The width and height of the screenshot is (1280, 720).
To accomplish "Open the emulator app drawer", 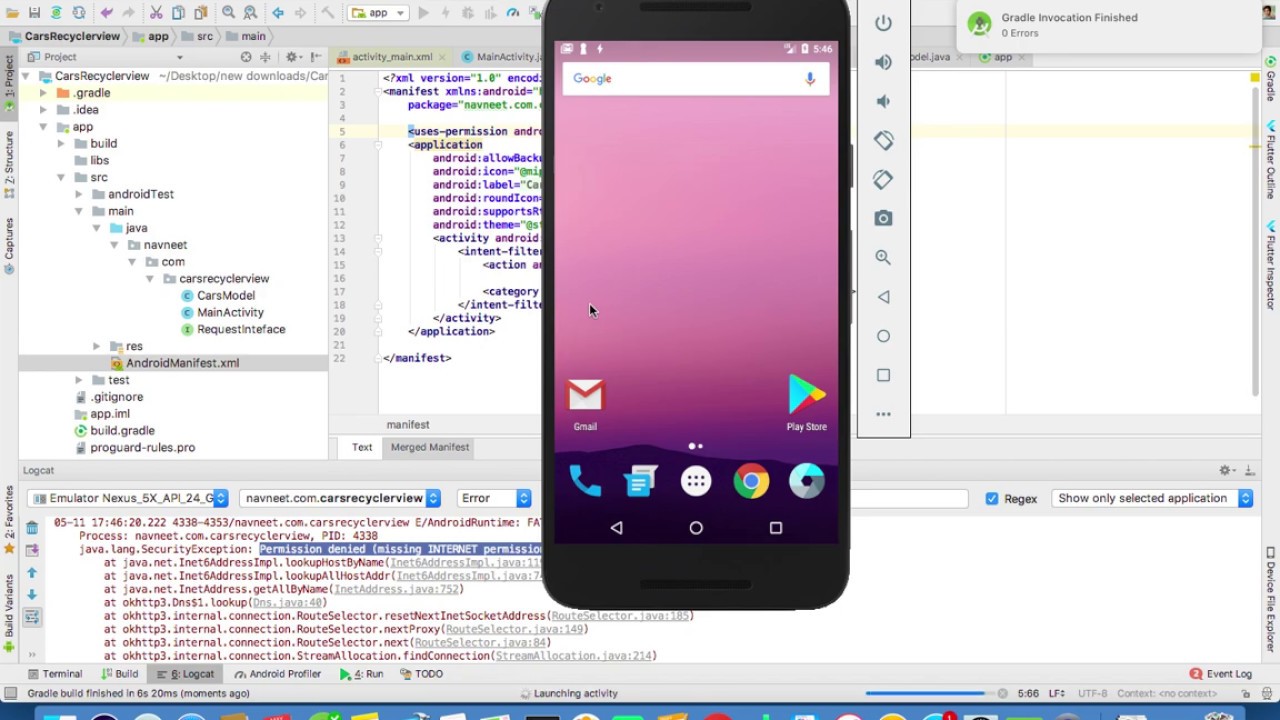I will [696, 482].
